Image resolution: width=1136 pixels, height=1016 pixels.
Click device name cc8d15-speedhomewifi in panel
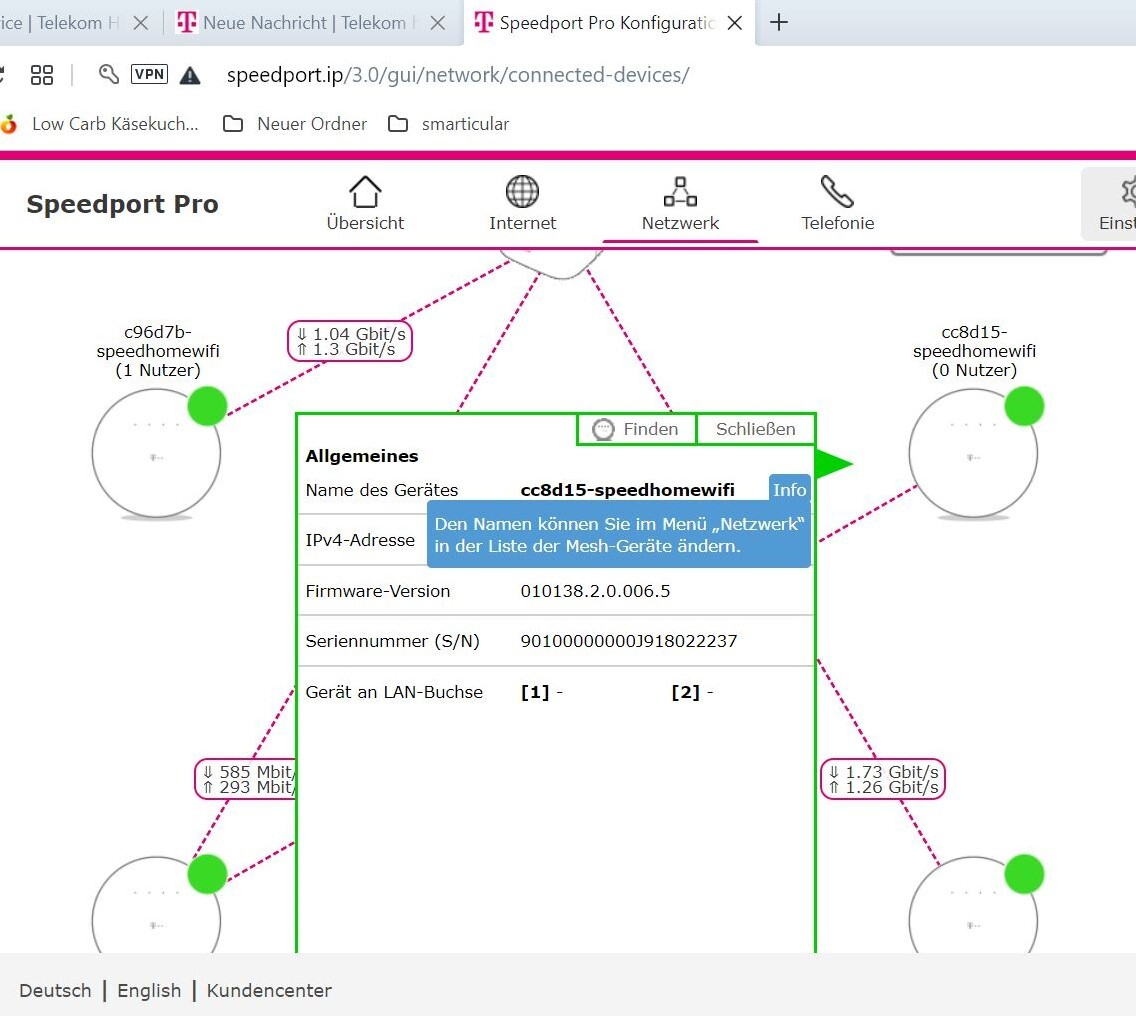point(627,490)
